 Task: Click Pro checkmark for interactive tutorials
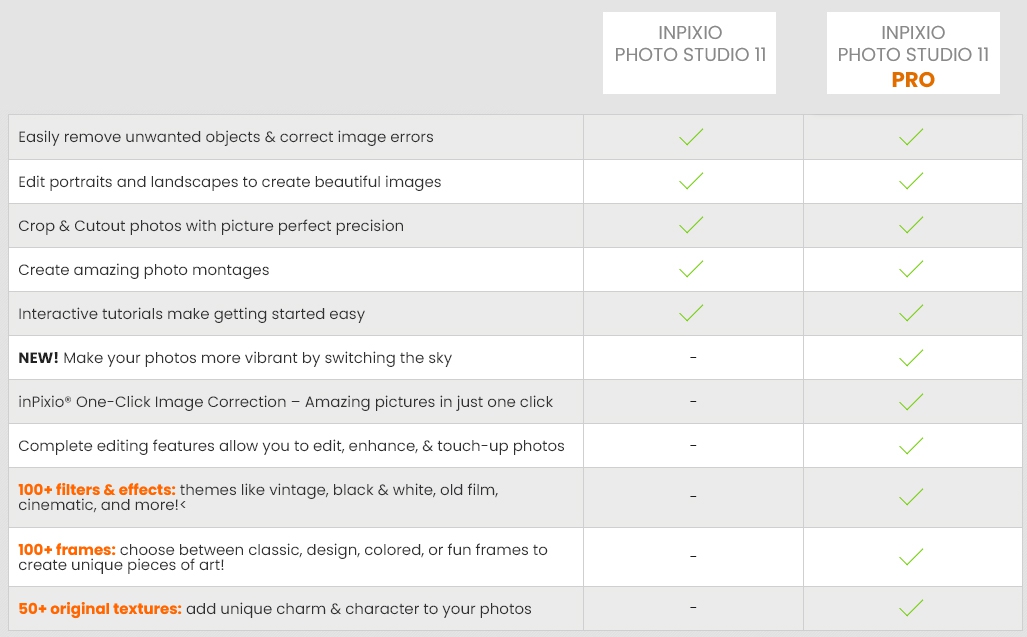pos(911,313)
